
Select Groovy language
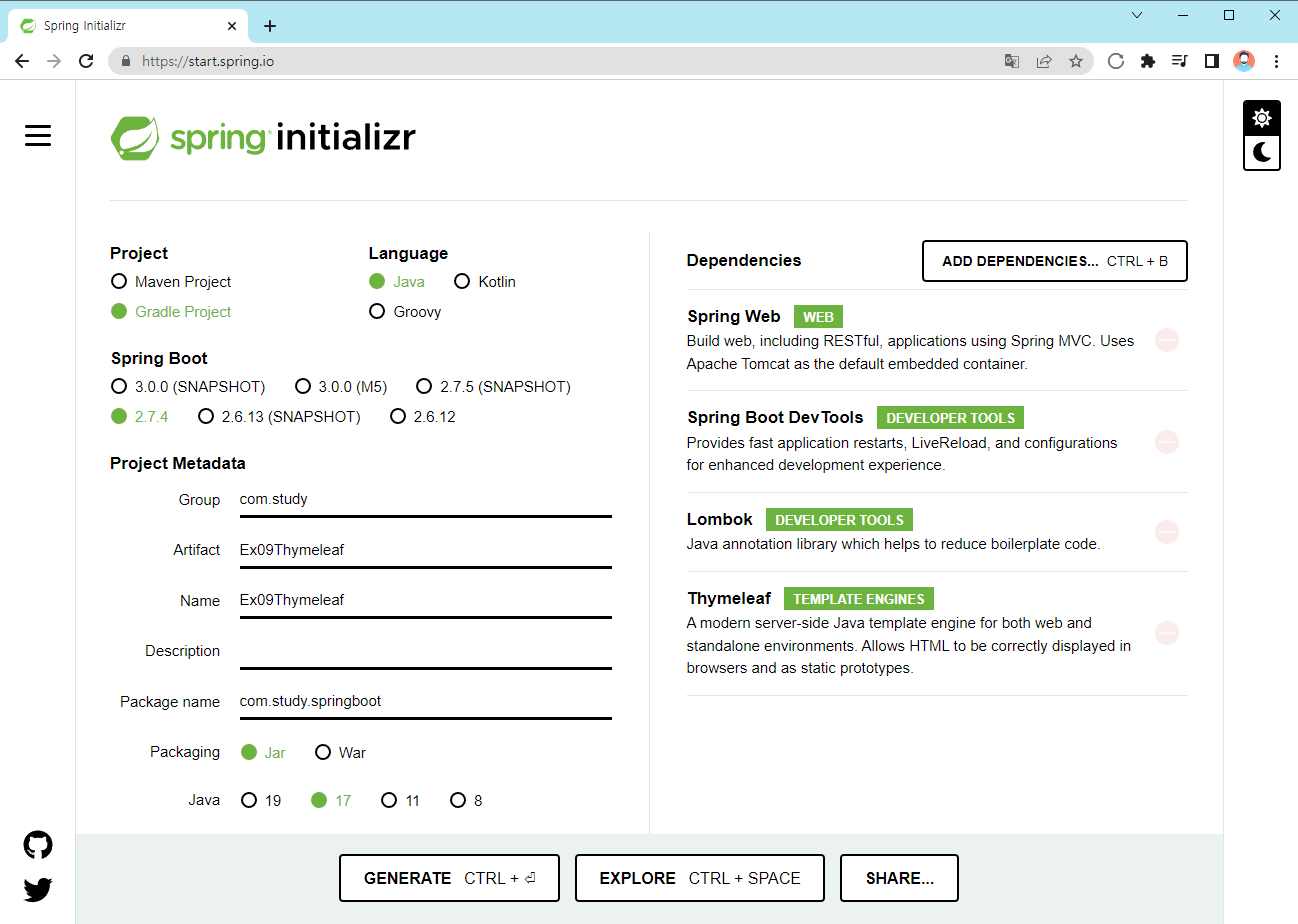pyautogui.click(x=405, y=312)
